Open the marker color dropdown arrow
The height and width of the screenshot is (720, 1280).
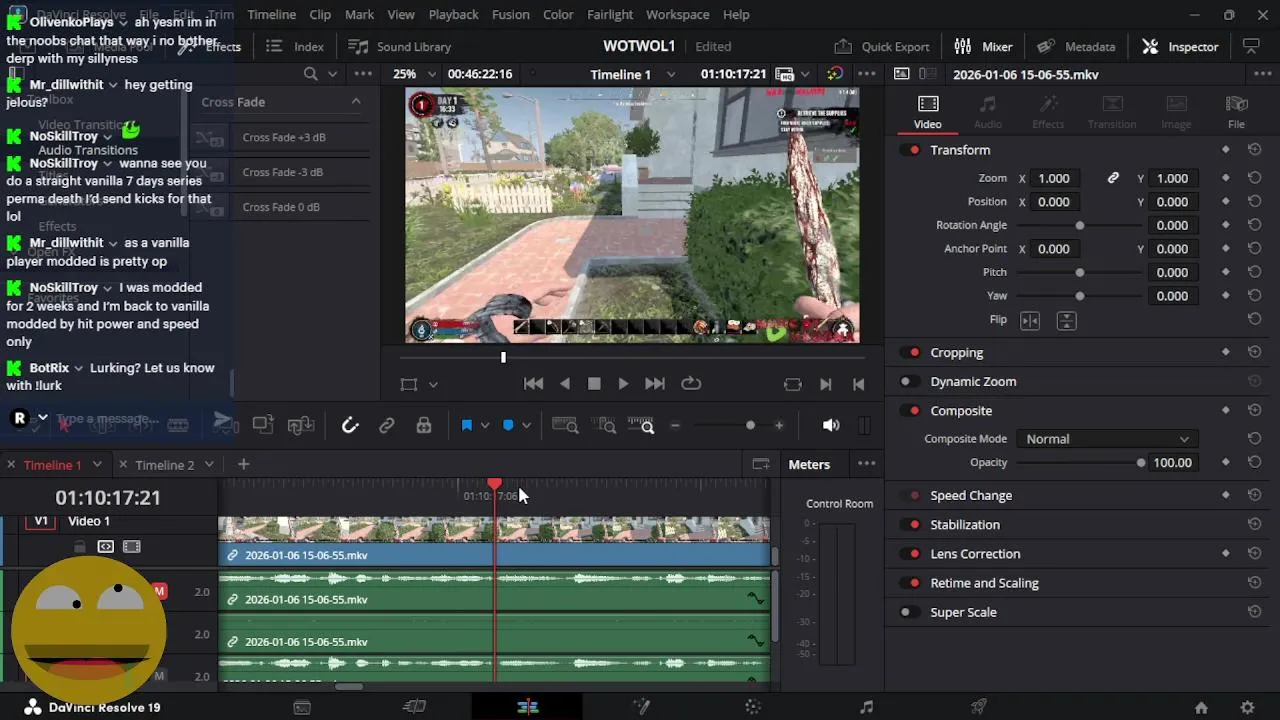[x=526, y=426]
